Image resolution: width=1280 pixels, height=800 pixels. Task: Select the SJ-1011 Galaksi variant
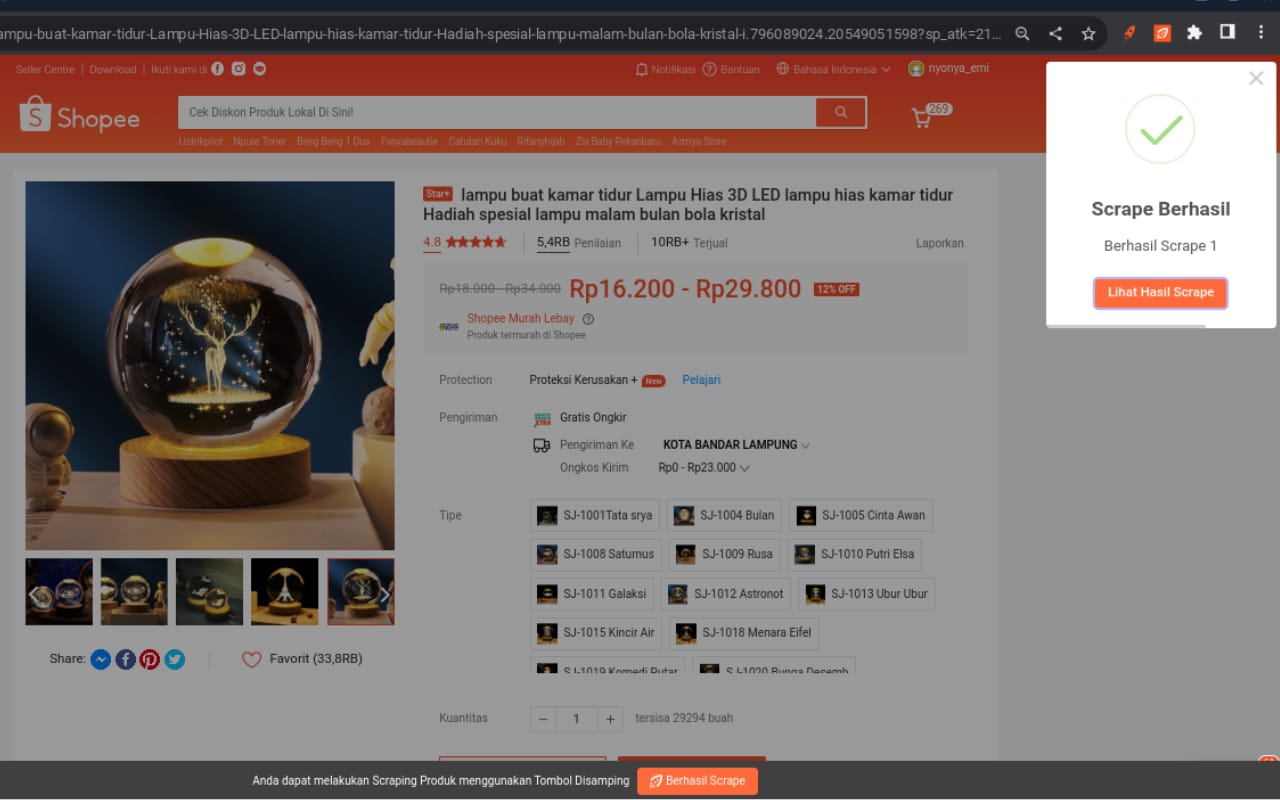point(593,593)
